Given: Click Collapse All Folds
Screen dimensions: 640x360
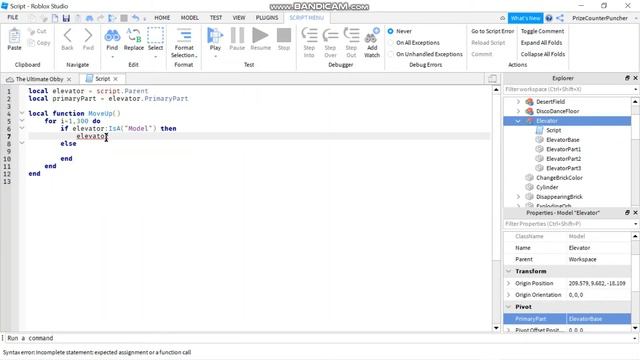Looking at the screenshot, I should [x=543, y=54].
